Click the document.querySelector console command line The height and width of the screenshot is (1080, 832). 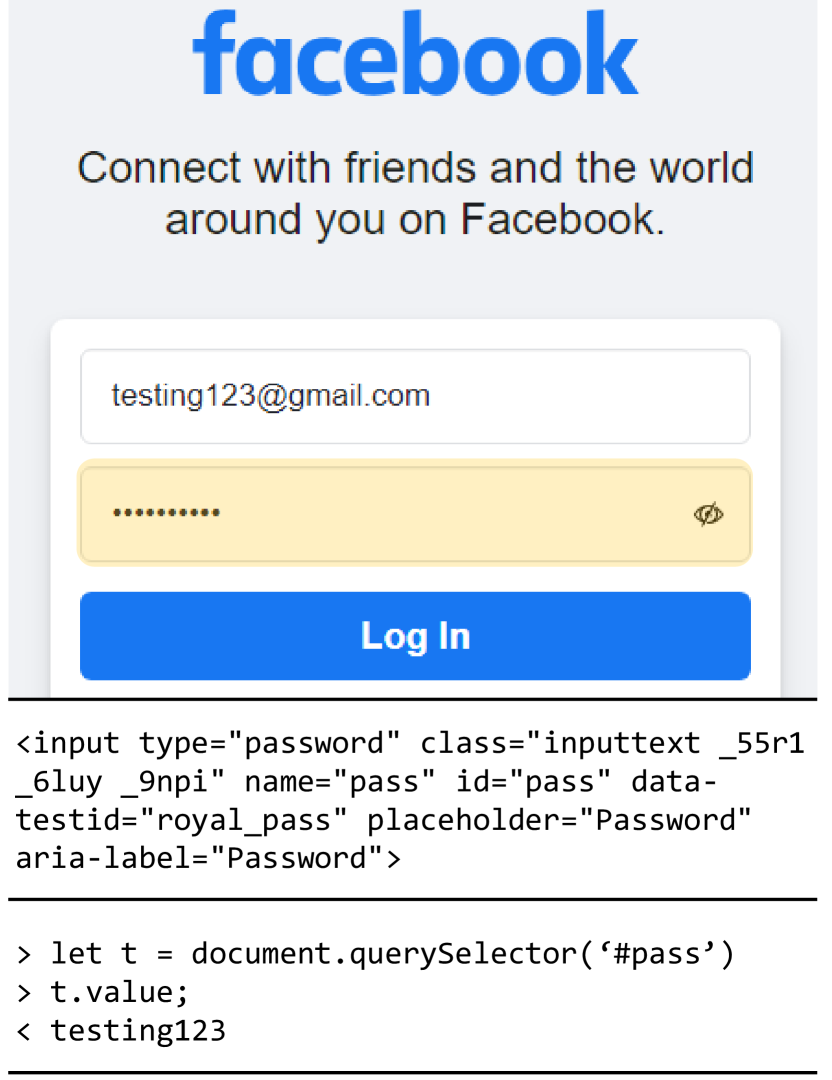(393, 954)
